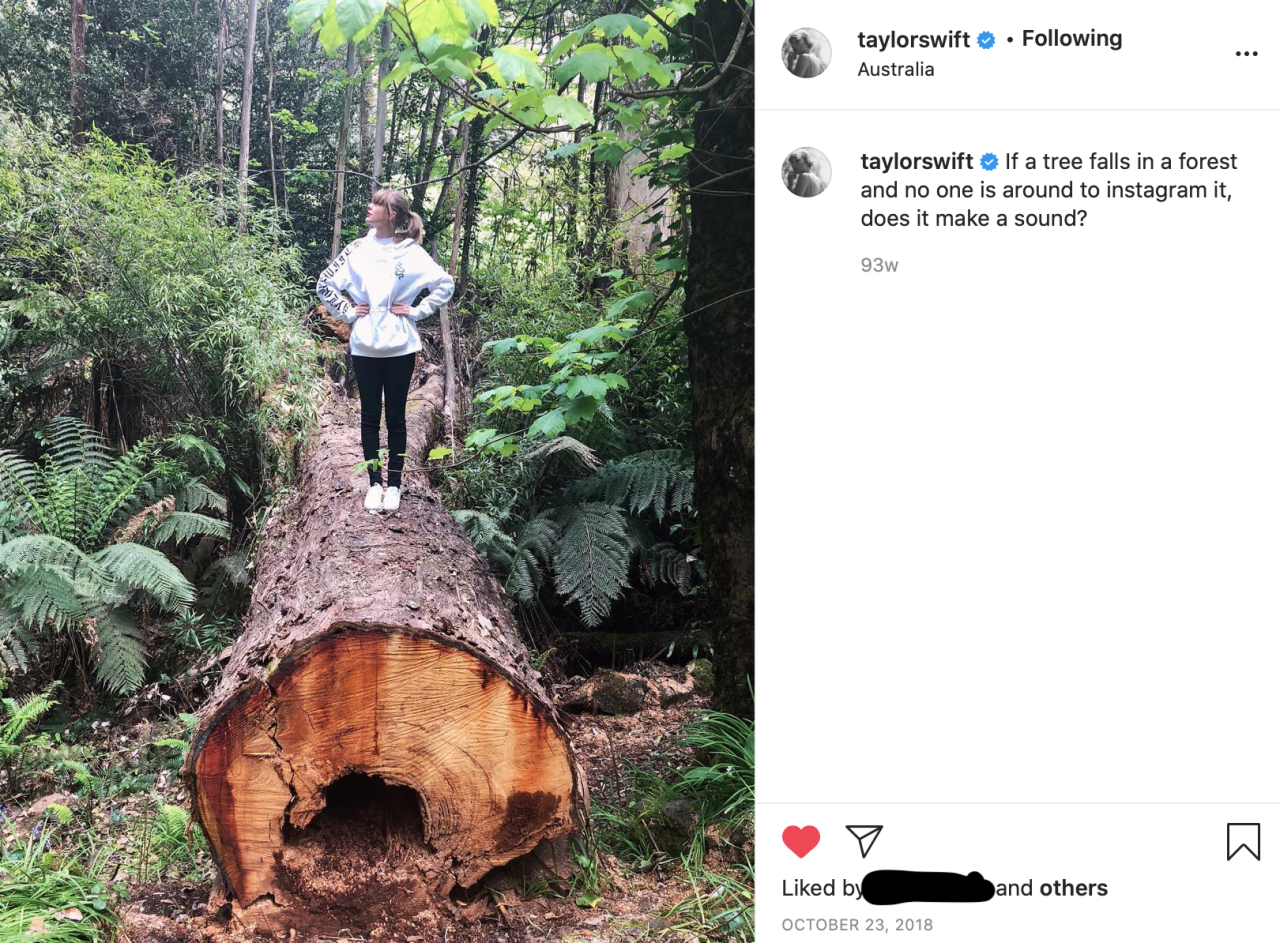Click the avatar beside the caption
Screen dimensions: 1280x943
point(806,172)
